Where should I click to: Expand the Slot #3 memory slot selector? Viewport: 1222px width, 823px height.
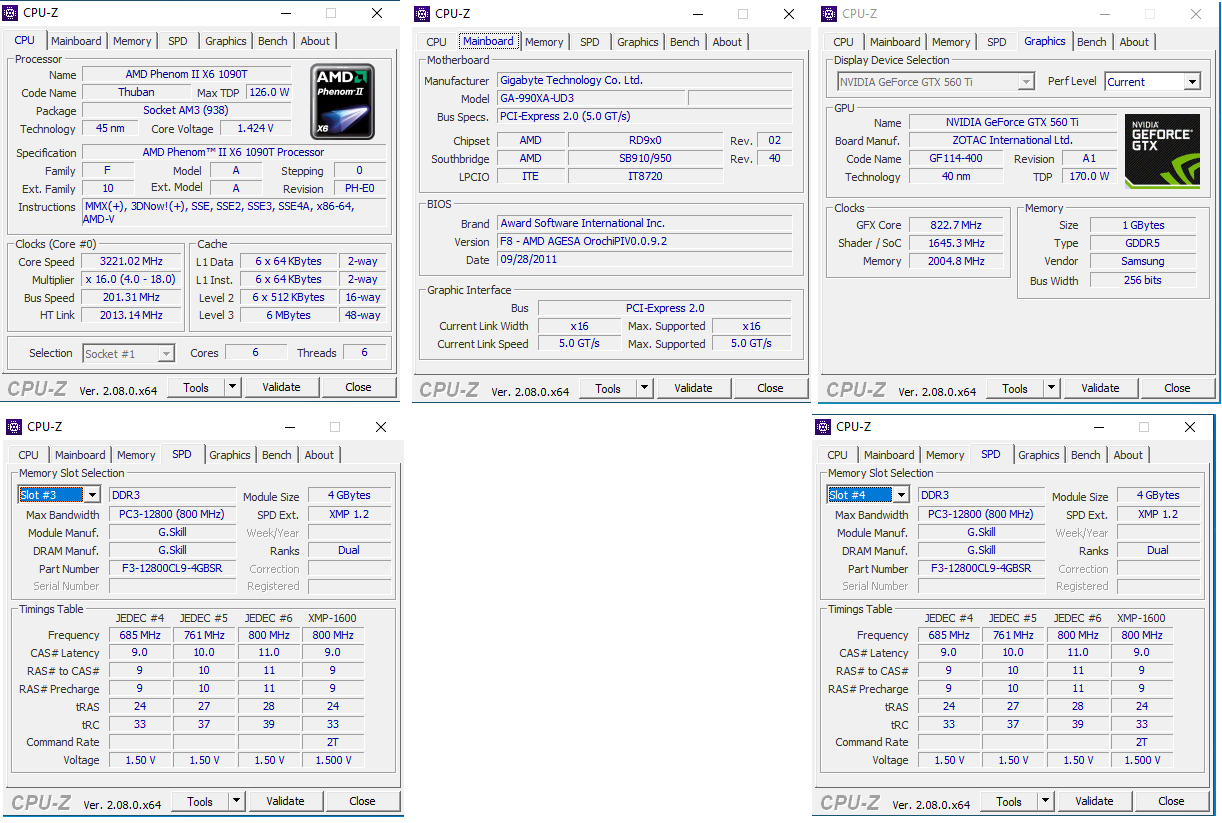(x=92, y=495)
